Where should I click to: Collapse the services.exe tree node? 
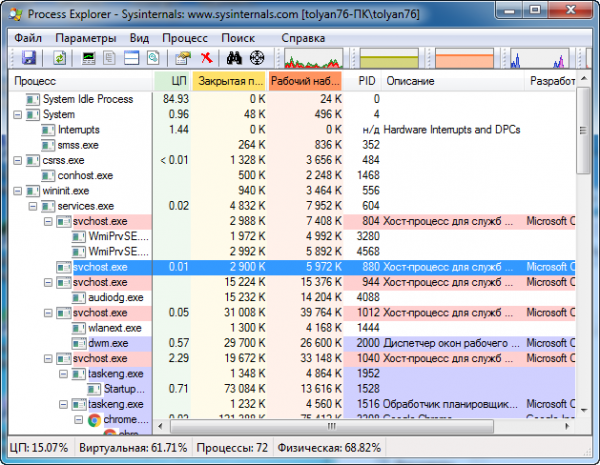33,206
